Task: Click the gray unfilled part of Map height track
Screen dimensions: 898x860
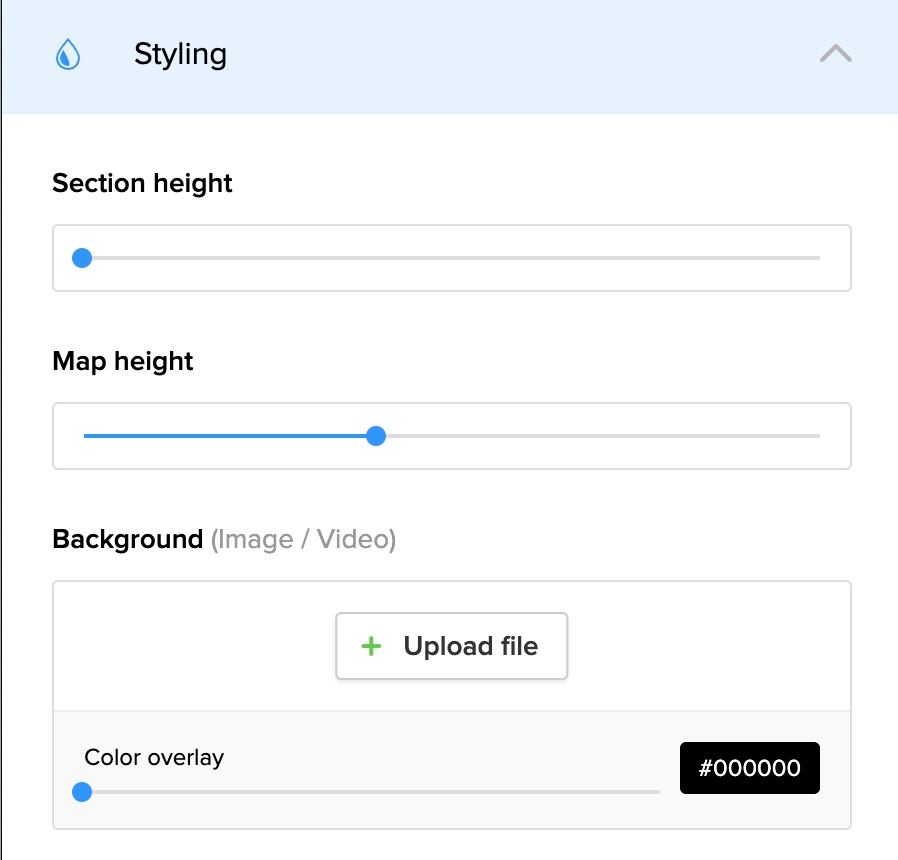Action: (600, 436)
